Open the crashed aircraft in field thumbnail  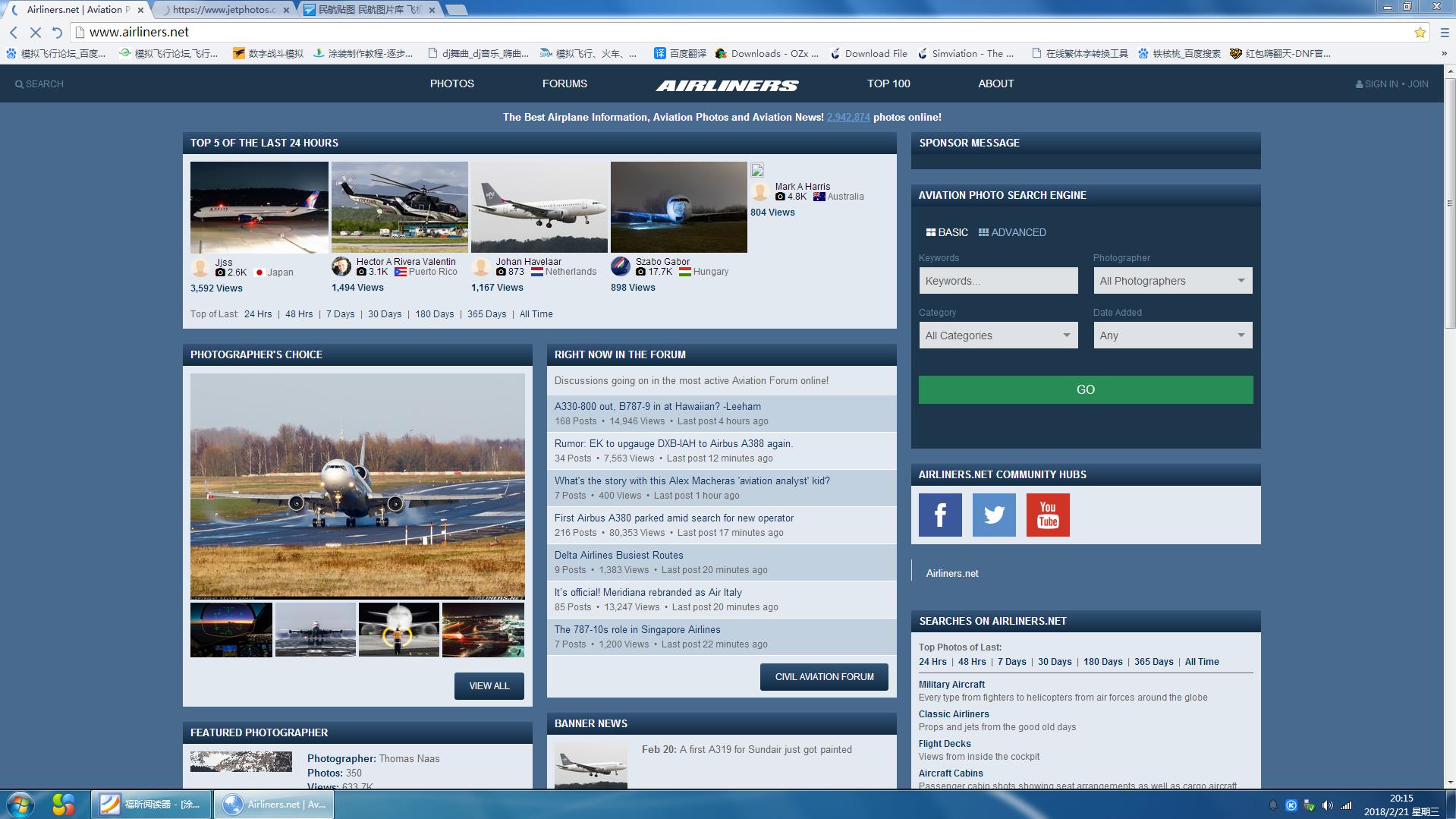click(679, 207)
